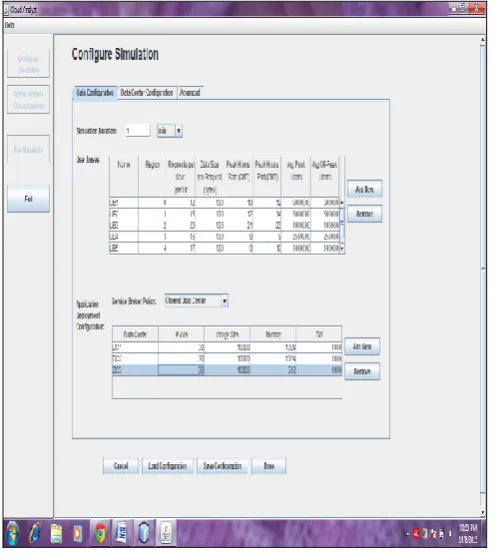Expand the Service Broker Policy combo box
The height and width of the screenshot is (560, 495).
[224, 301]
